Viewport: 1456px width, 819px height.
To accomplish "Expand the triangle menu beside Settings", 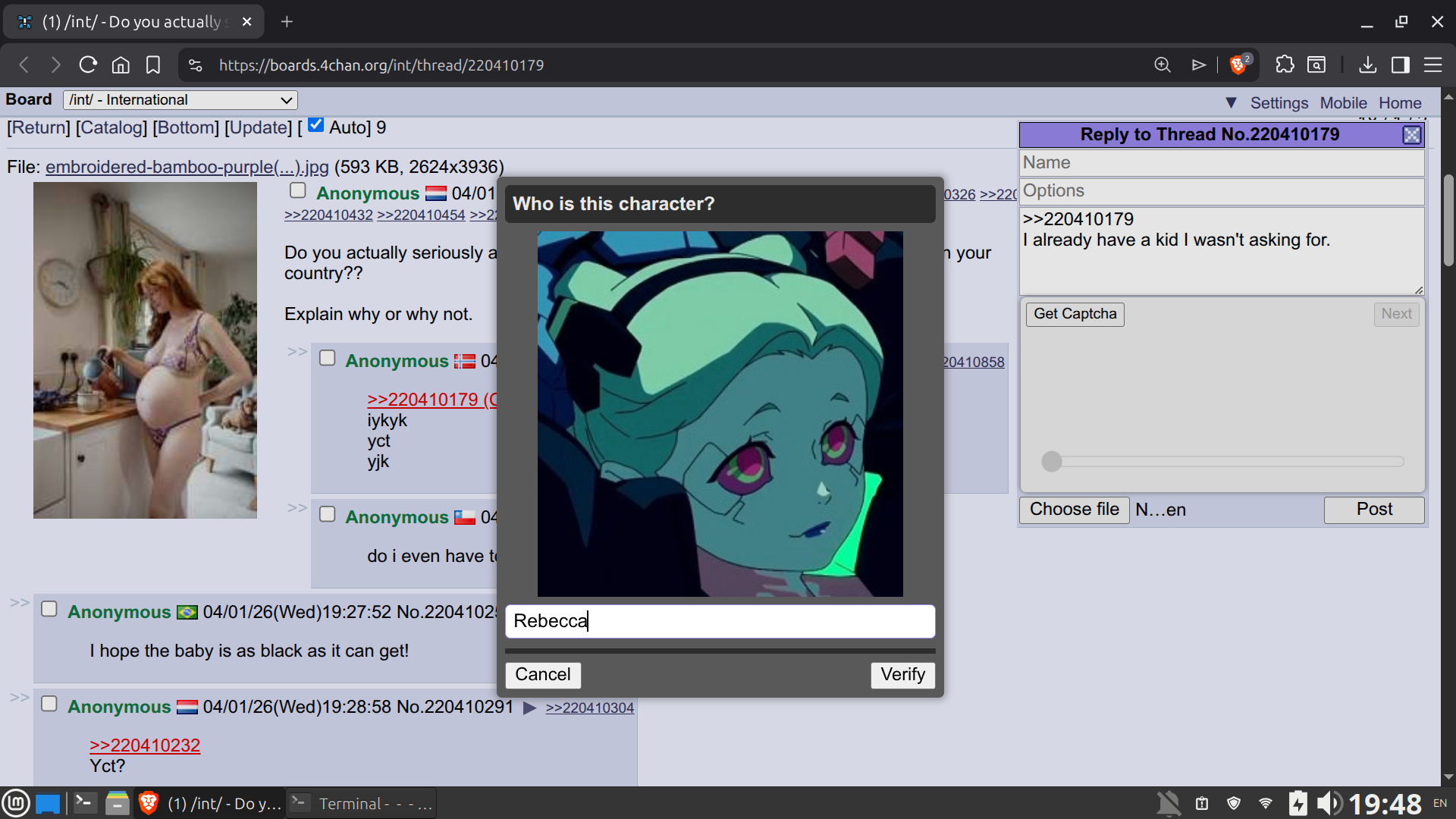I will (x=1231, y=103).
